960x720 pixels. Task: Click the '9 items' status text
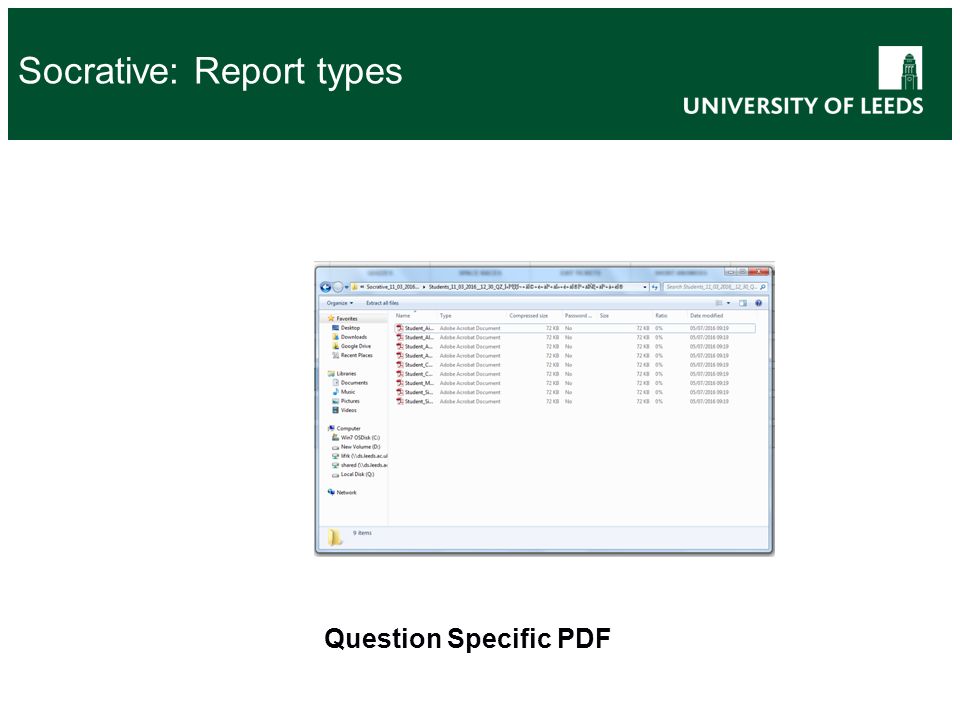click(x=362, y=533)
